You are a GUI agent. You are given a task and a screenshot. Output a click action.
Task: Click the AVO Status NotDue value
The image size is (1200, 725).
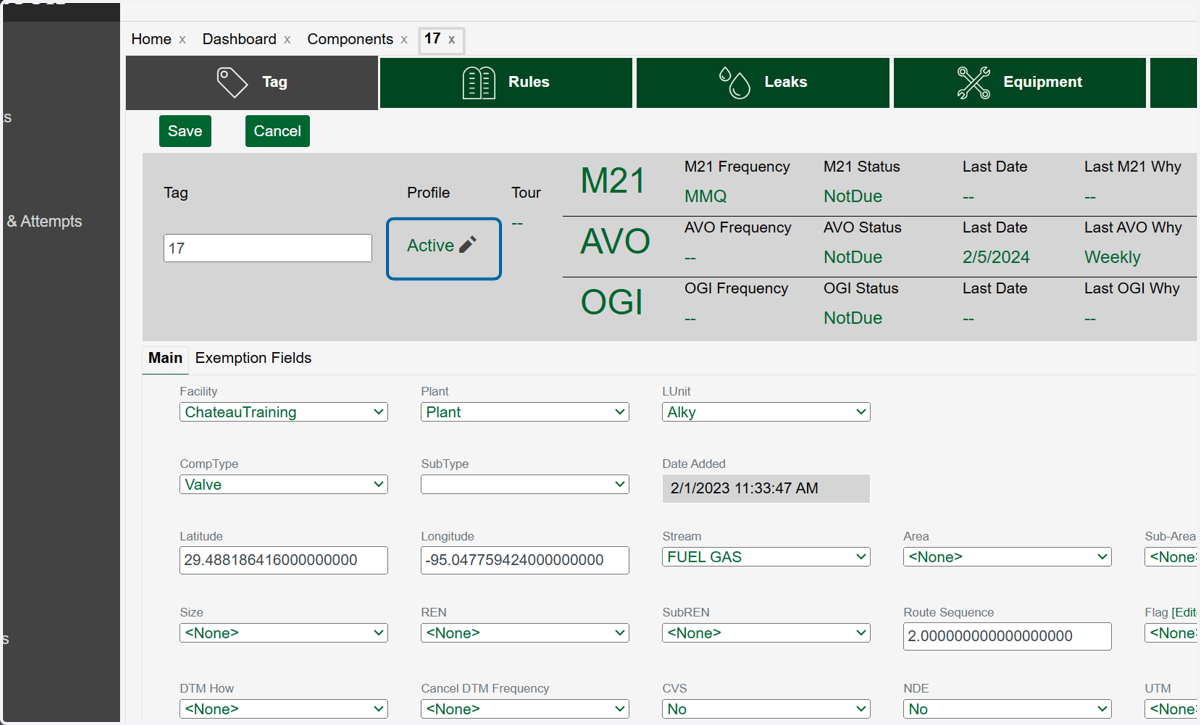pos(853,257)
